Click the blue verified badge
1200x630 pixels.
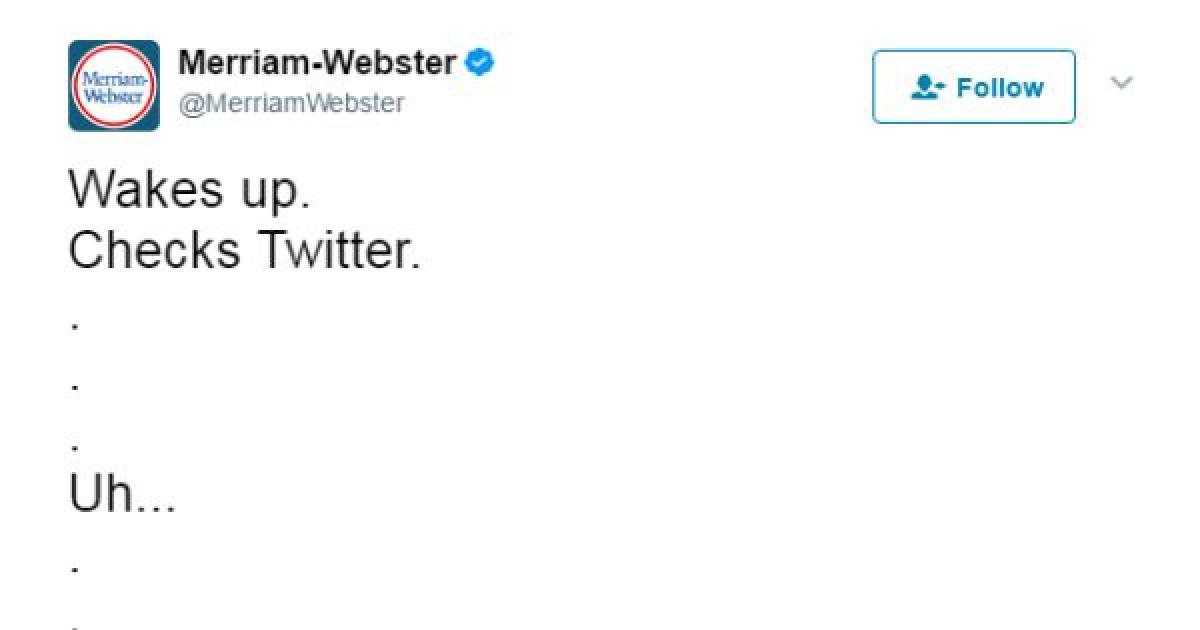point(480,63)
